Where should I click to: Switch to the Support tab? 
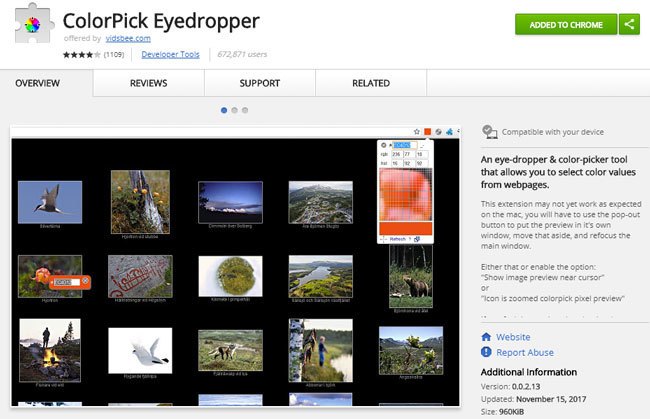[260, 83]
